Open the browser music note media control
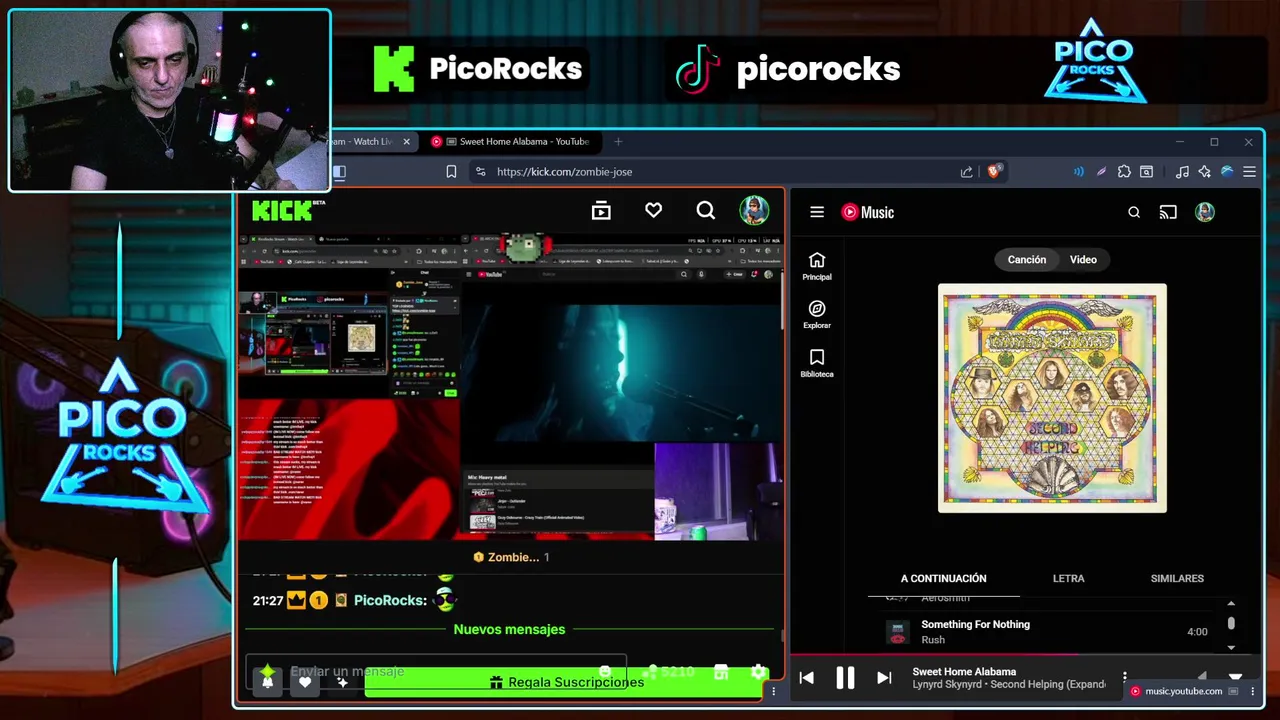 [1182, 172]
